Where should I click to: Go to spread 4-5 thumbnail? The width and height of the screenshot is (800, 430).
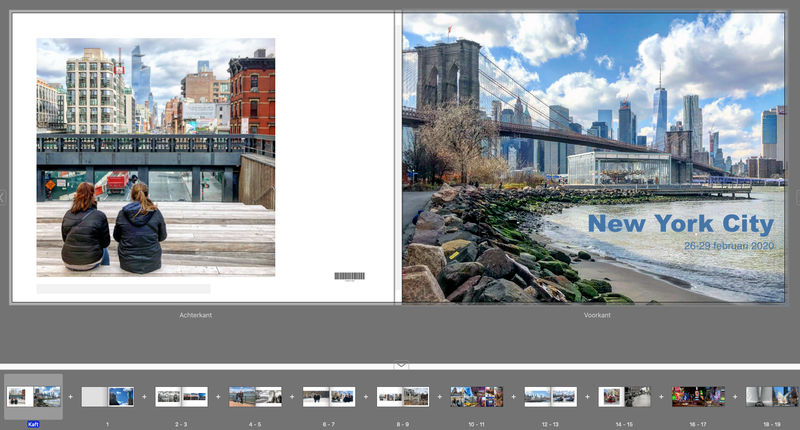tap(255, 397)
